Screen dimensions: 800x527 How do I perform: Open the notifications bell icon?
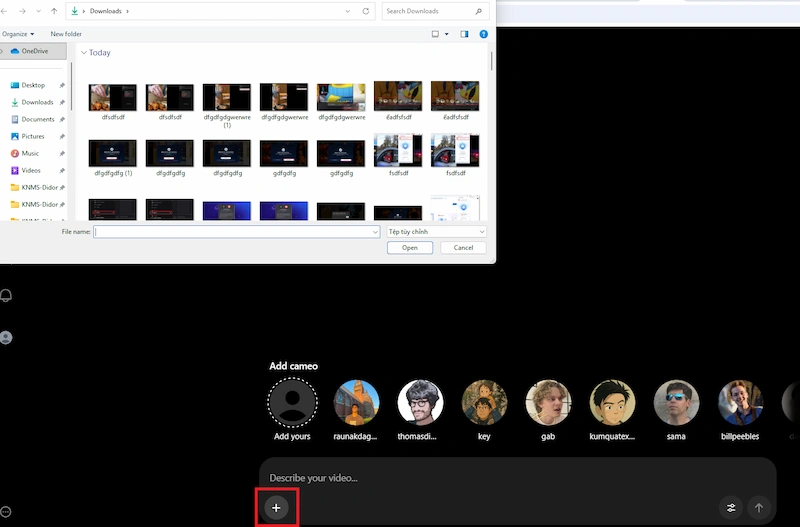6,295
